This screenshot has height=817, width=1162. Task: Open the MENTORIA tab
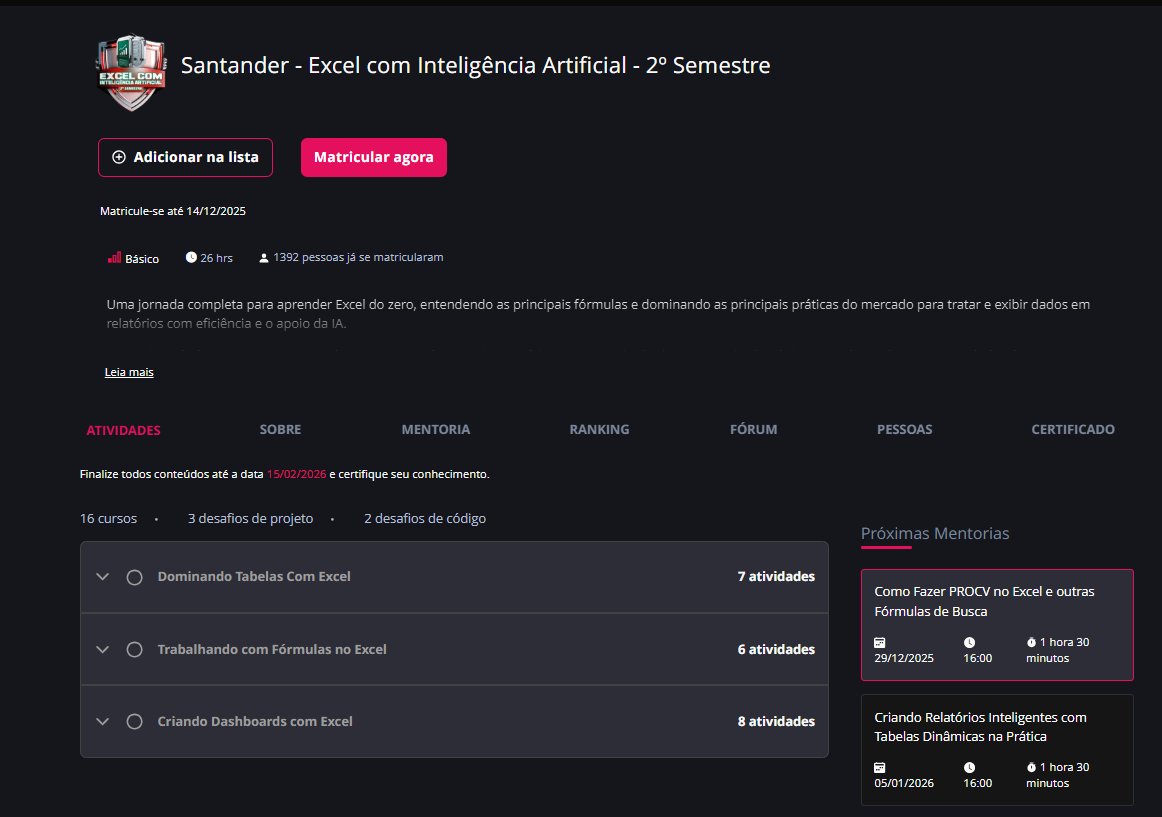[436, 429]
